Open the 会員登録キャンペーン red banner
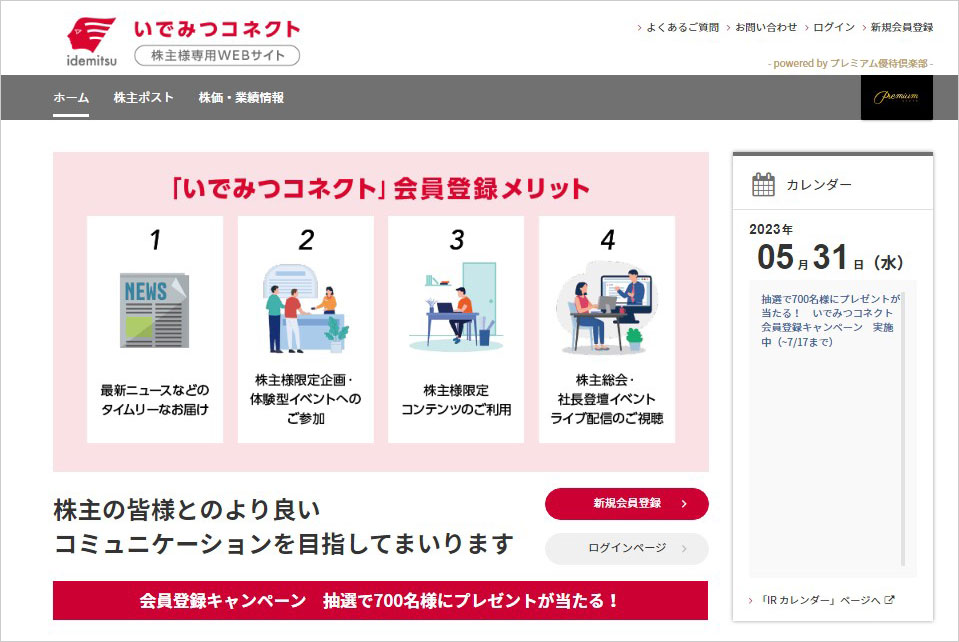Image resolution: width=959 pixels, height=642 pixels. click(x=380, y=600)
